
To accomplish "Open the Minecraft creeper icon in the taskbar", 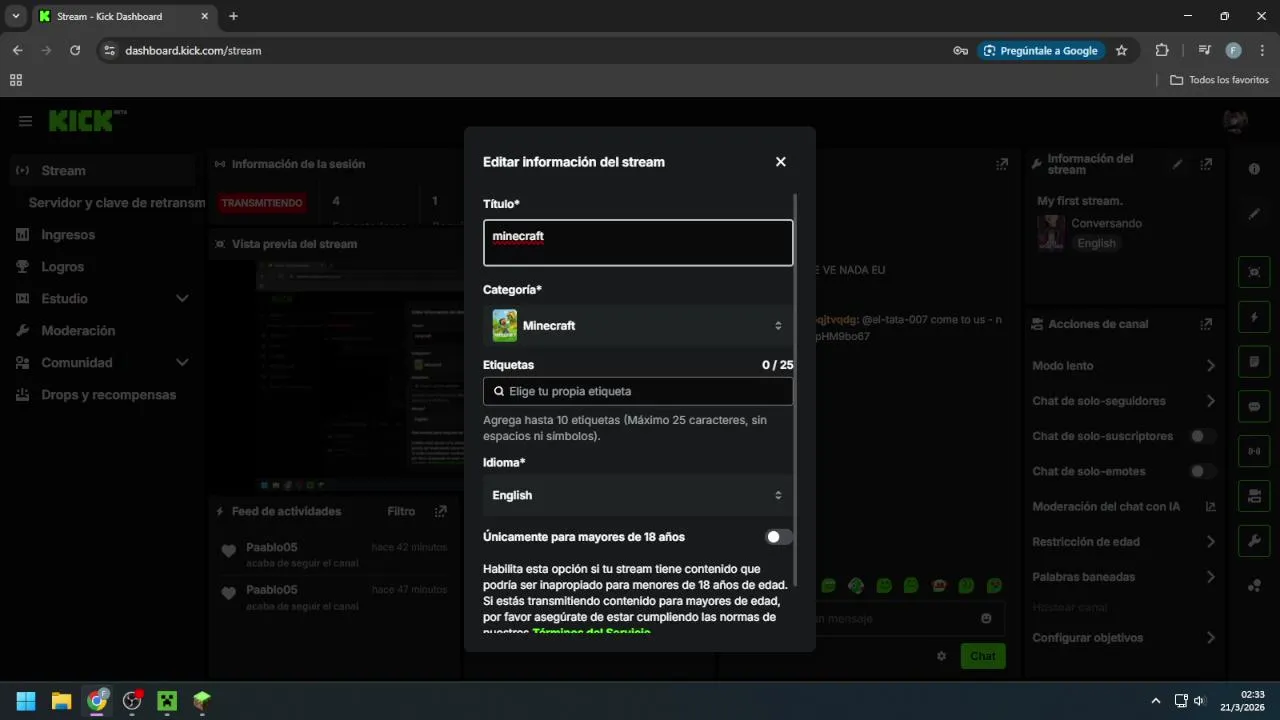I will [x=167, y=701].
